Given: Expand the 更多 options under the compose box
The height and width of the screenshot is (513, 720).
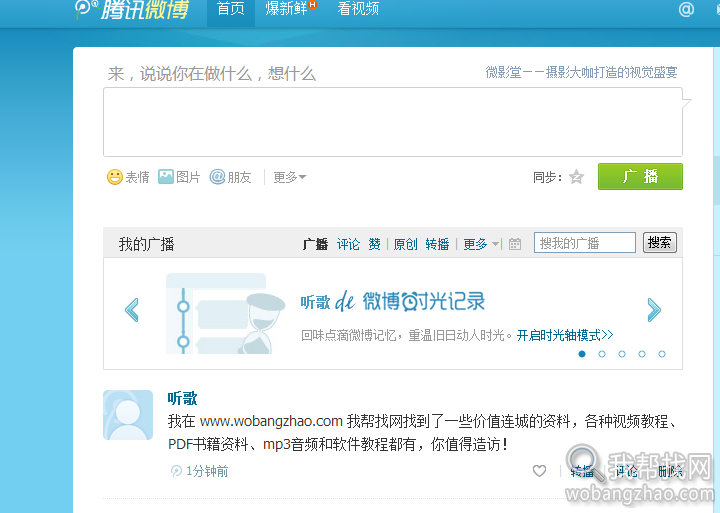Looking at the screenshot, I should [289, 177].
